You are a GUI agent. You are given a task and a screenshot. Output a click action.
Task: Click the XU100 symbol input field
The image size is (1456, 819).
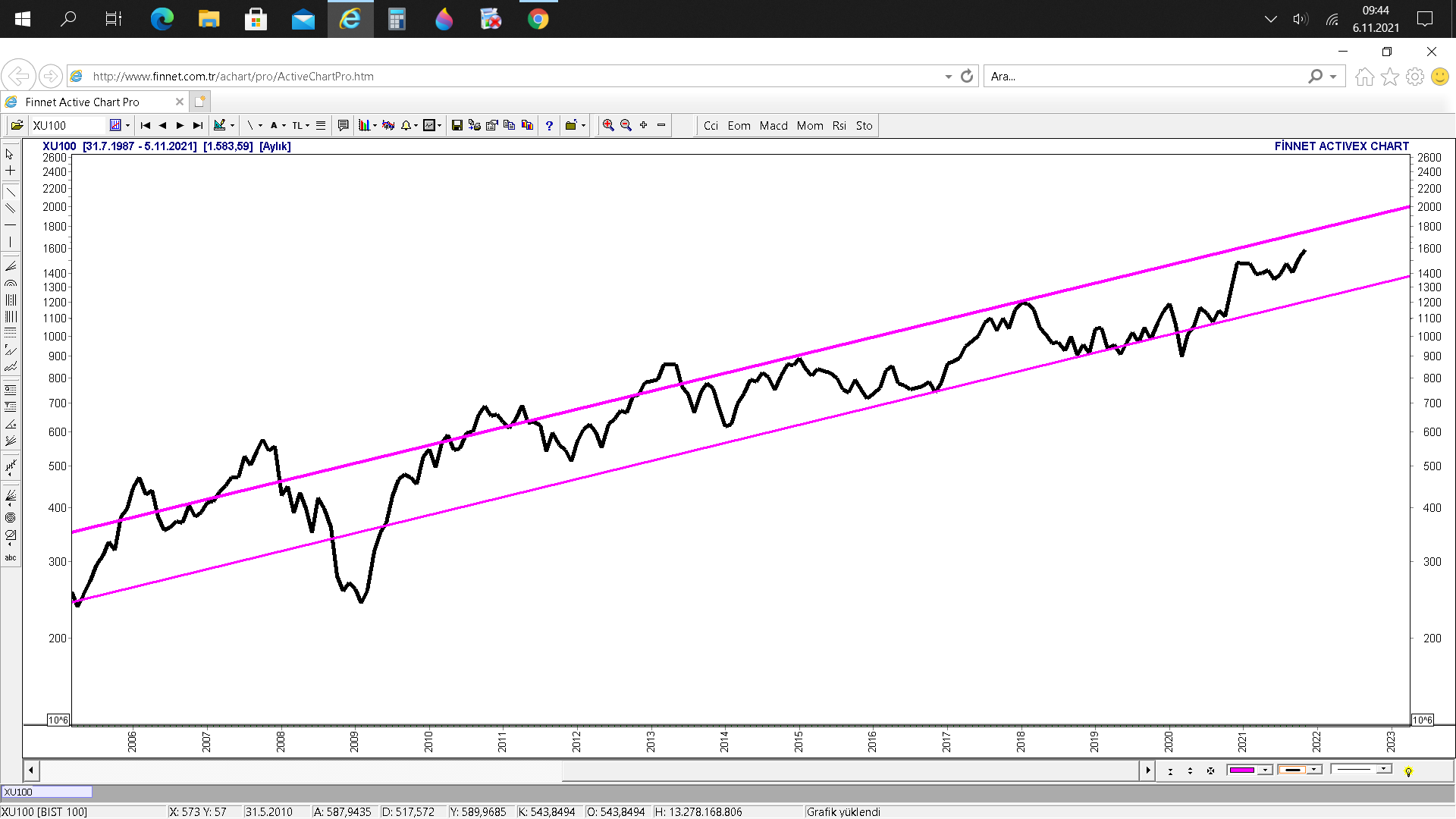[x=68, y=126]
